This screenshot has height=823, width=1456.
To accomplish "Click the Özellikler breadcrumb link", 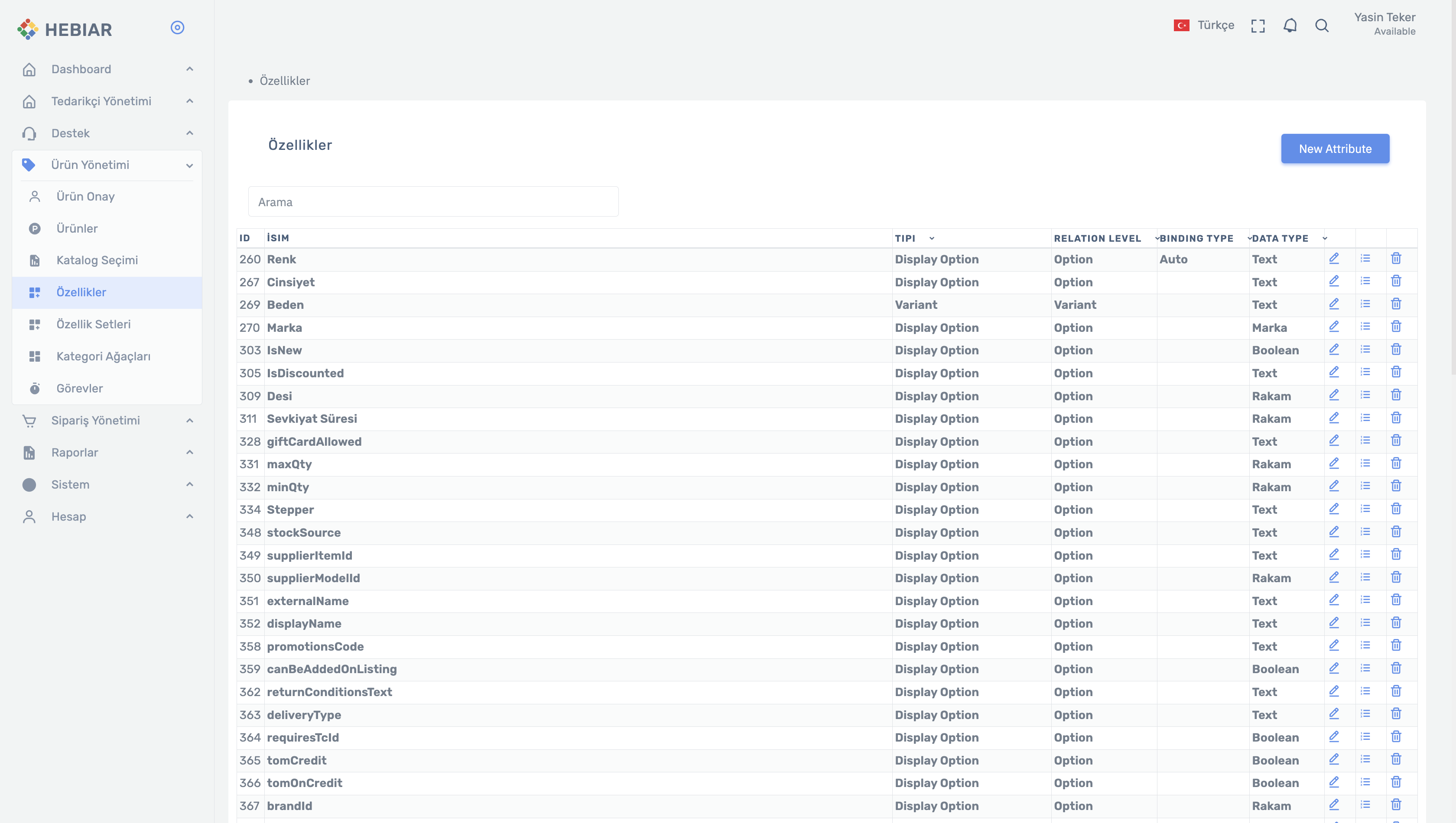I will tap(284, 81).
